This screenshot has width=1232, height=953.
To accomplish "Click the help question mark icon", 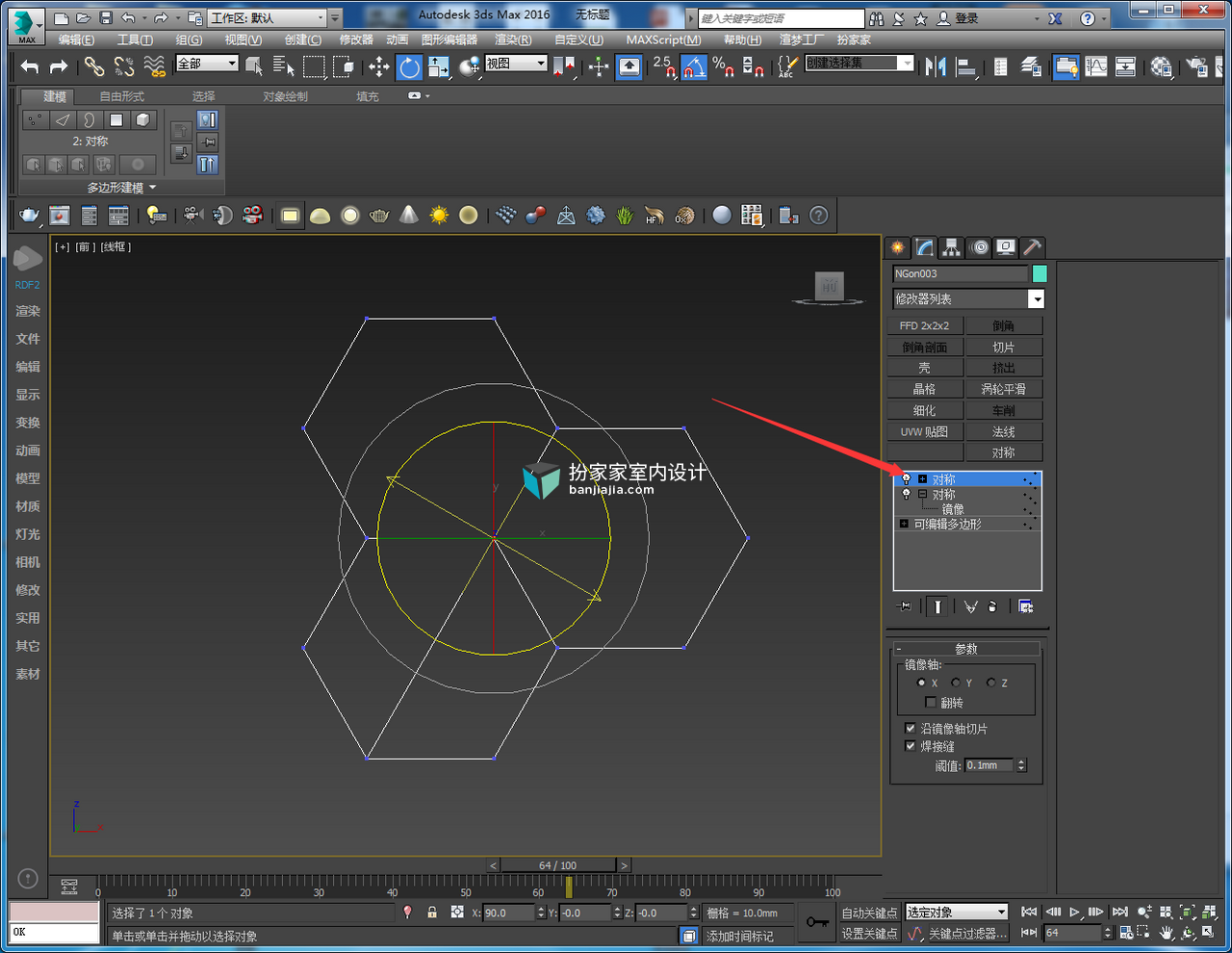I will tap(818, 216).
